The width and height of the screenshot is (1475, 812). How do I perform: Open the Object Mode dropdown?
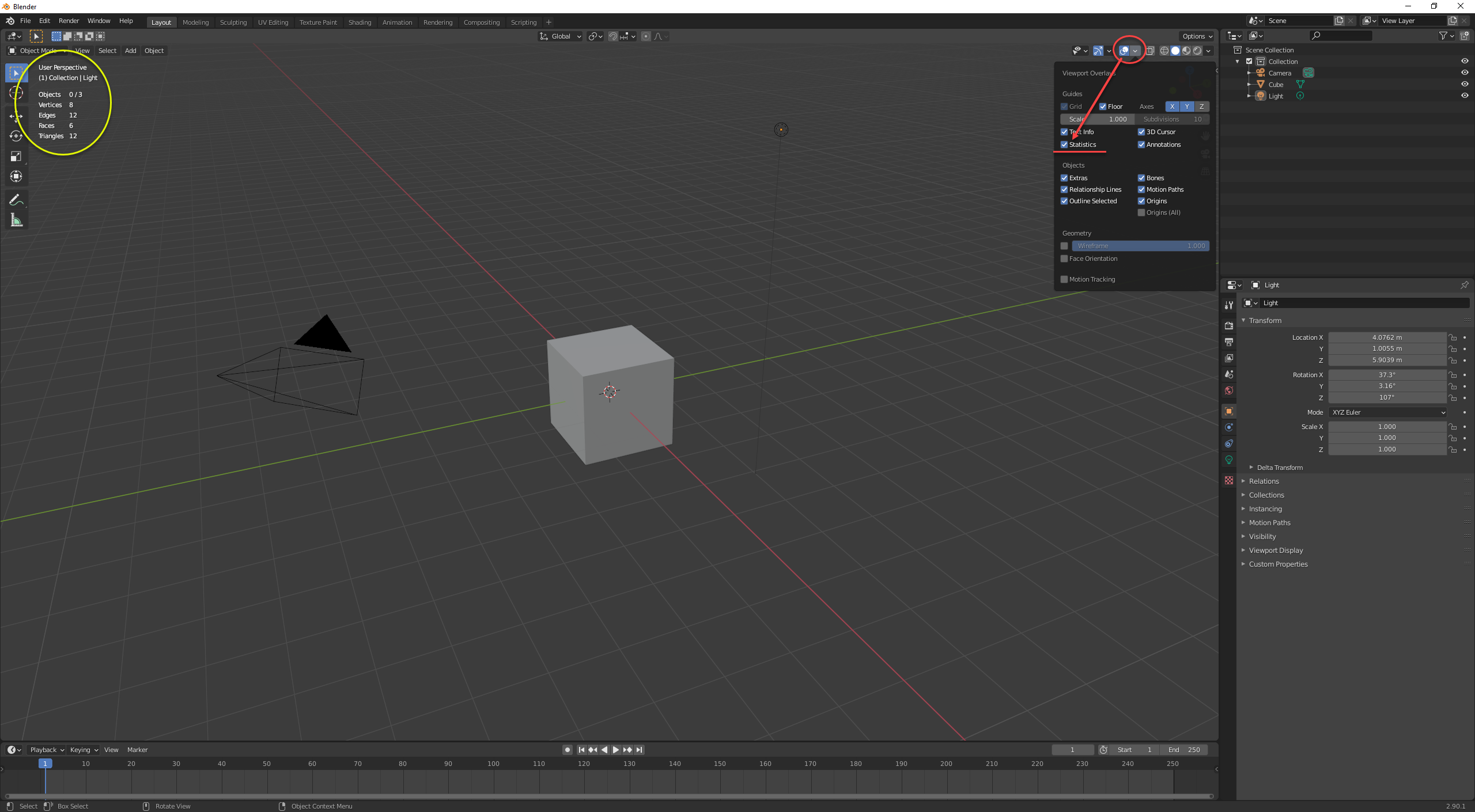(x=36, y=51)
